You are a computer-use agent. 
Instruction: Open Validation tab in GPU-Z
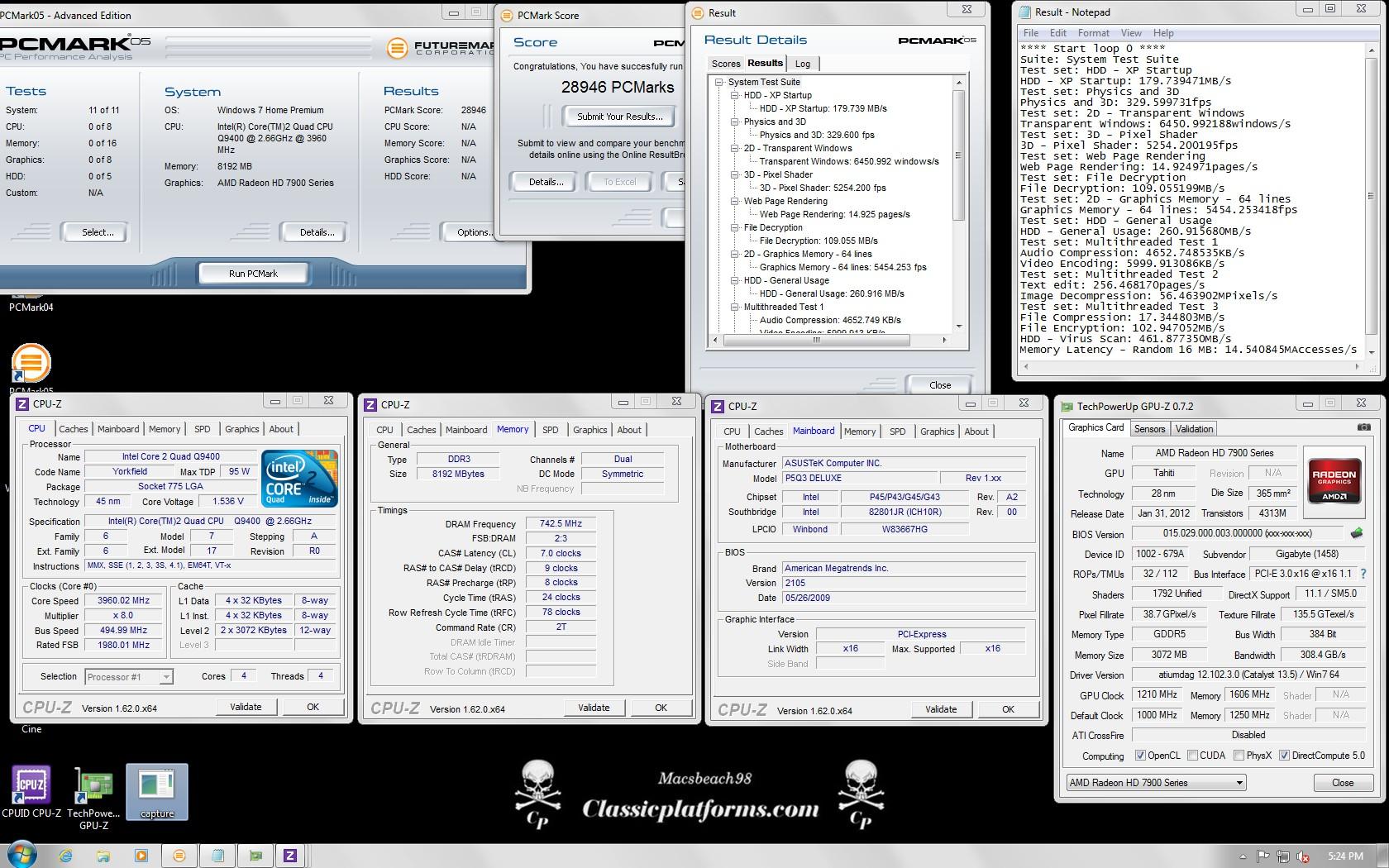tap(1194, 428)
